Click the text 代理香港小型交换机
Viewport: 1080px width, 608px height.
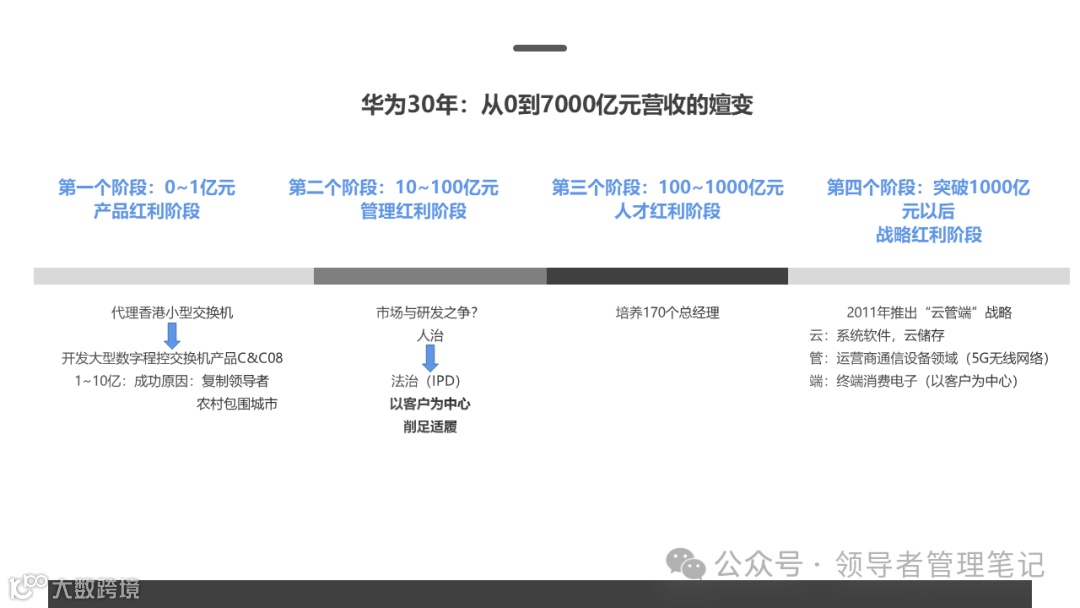tap(172, 313)
